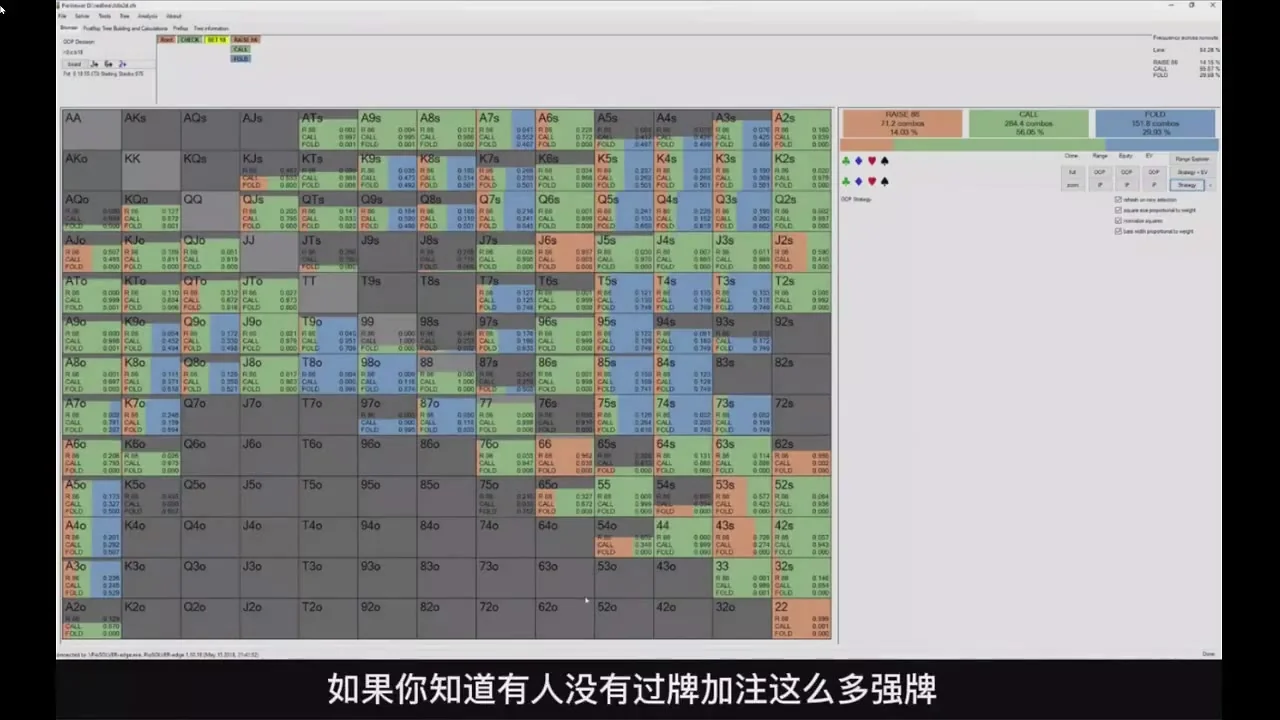
Task: Select the spade suit in the lower suit row
Action: click(x=885, y=181)
